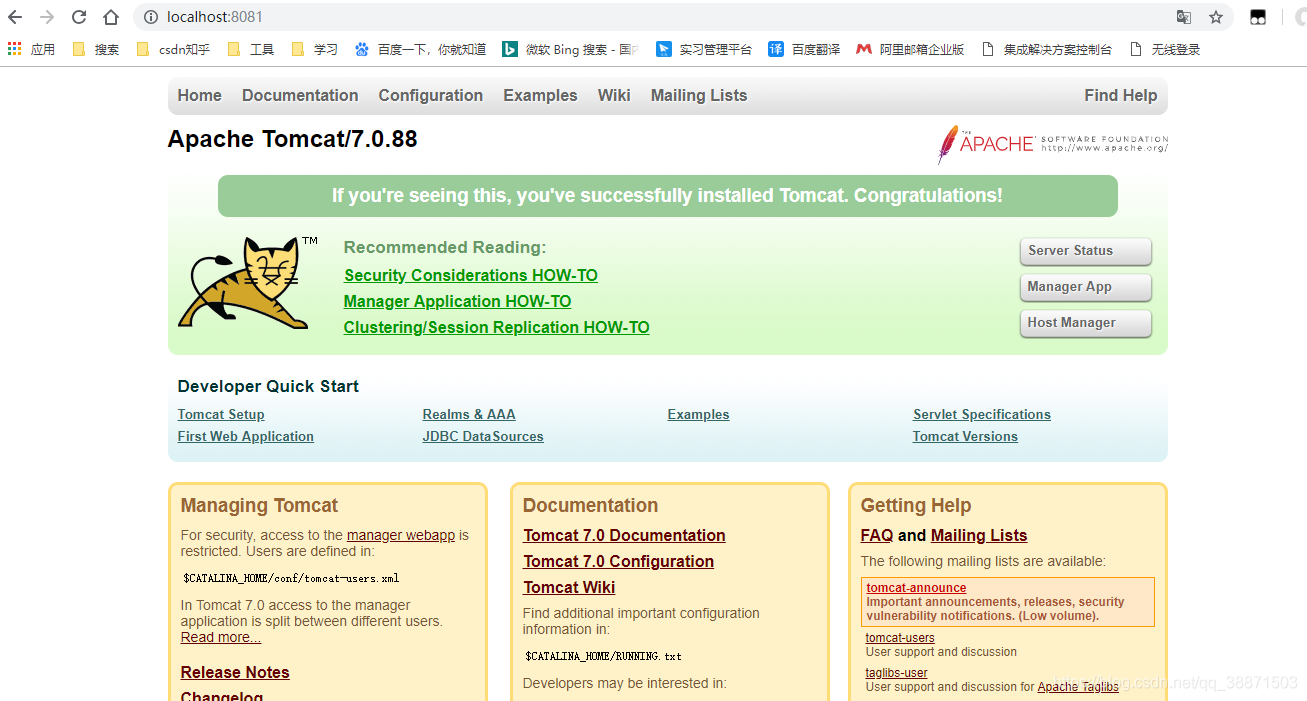Open the Tomcat Setup link

pos(221,414)
